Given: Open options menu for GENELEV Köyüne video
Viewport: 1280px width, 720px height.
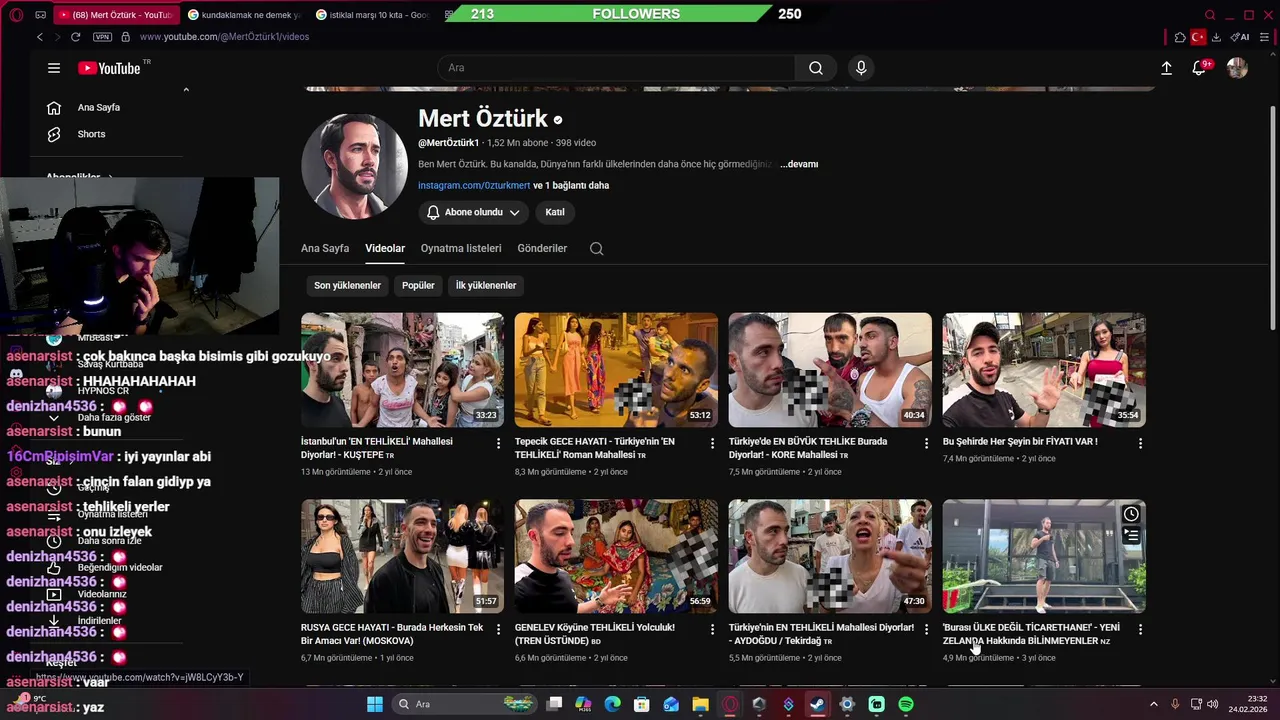Looking at the screenshot, I should [x=713, y=629].
